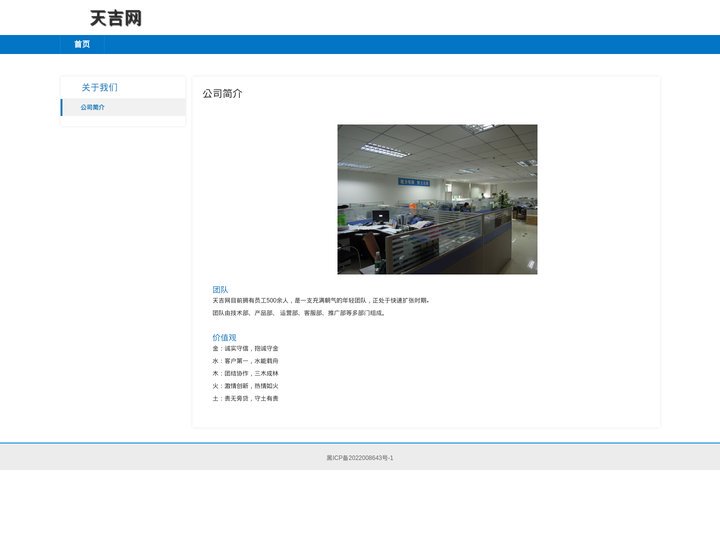Click the gray footer bar background
This screenshot has width=720, height=540.
551,457
